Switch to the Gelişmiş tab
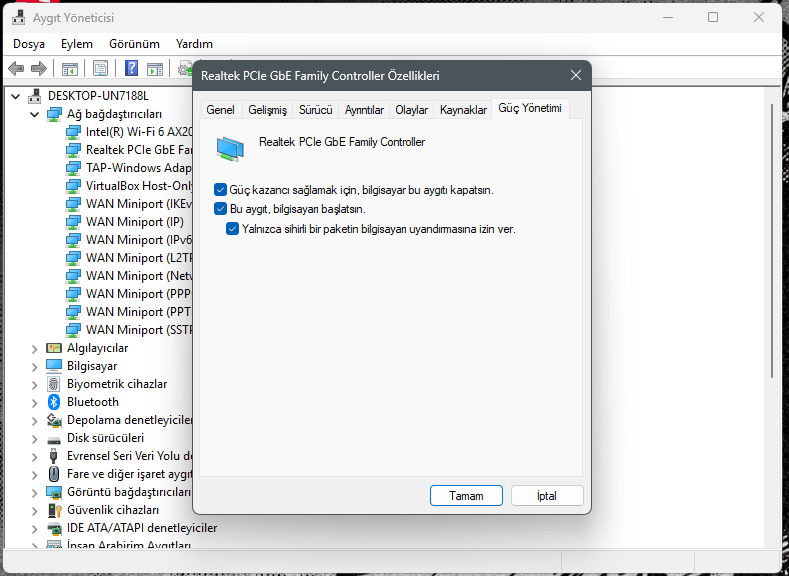The image size is (789, 576). 267,110
